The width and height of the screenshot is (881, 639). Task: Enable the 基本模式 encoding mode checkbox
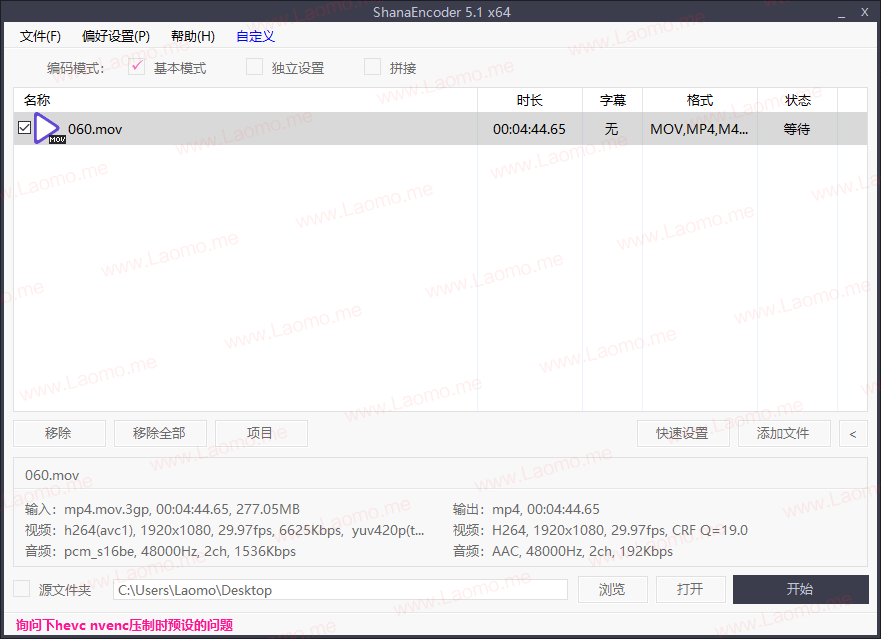point(137,67)
